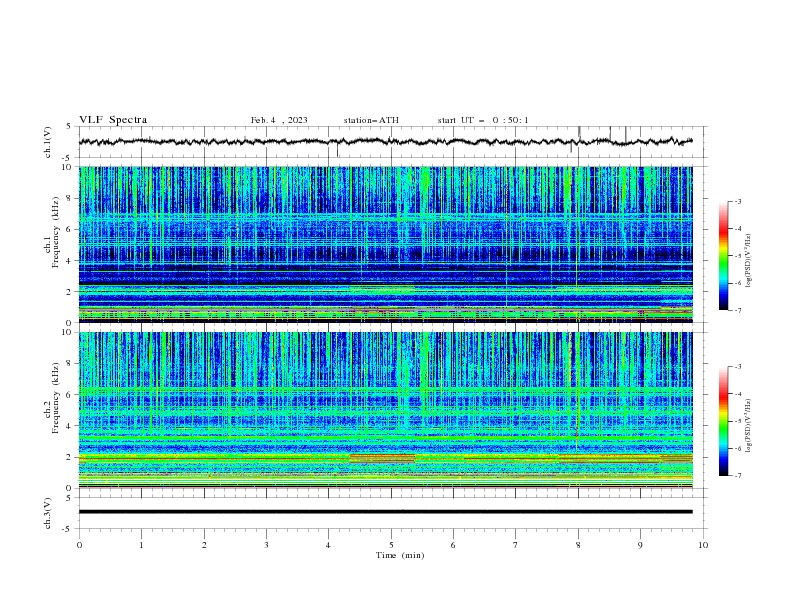The height and width of the screenshot is (612, 792).
Task: Click the "station=ATH" label
Action: tap(371, 120)
